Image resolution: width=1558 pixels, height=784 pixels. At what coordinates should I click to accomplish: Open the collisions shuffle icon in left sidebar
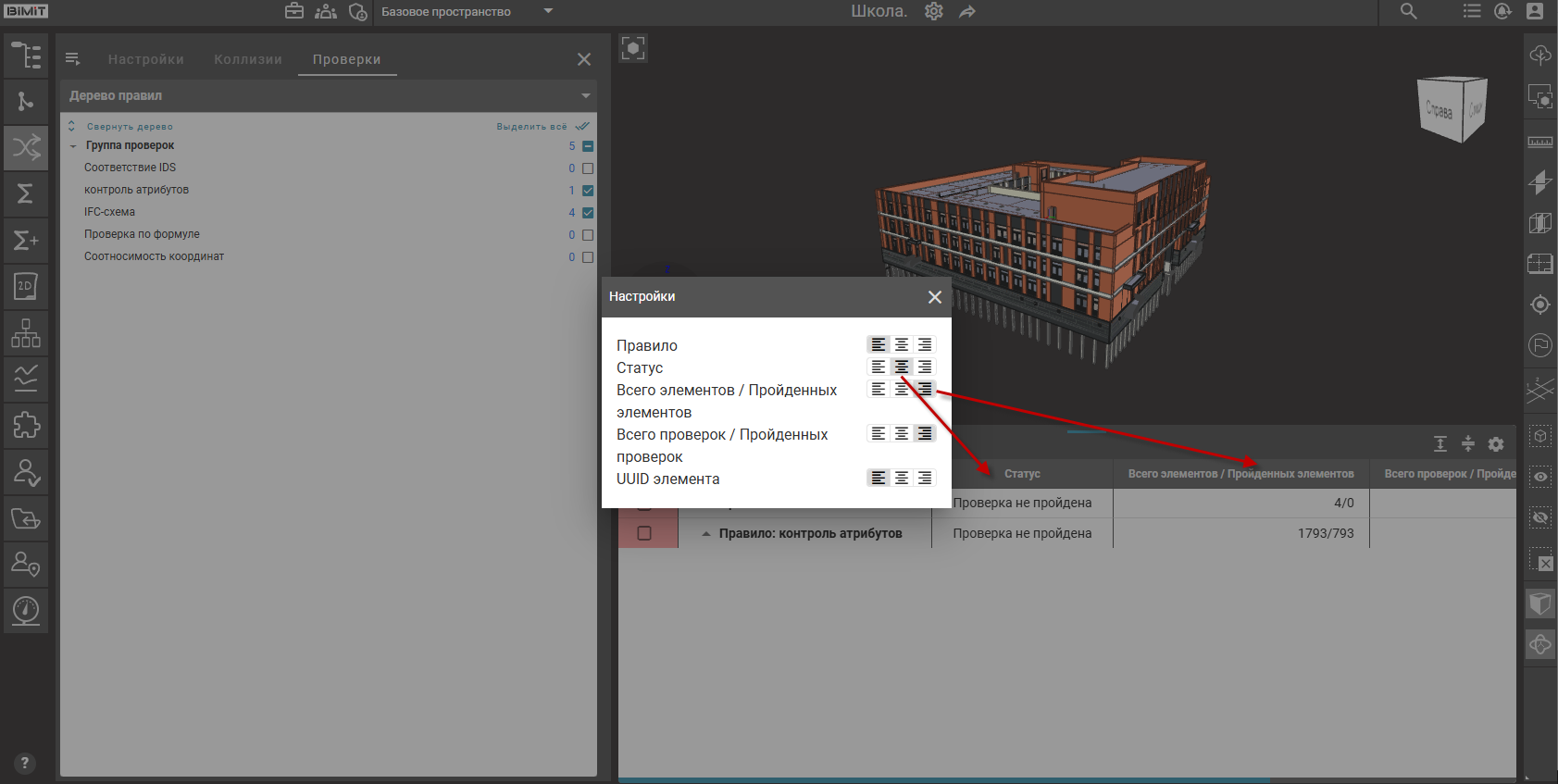coord(26,147)
